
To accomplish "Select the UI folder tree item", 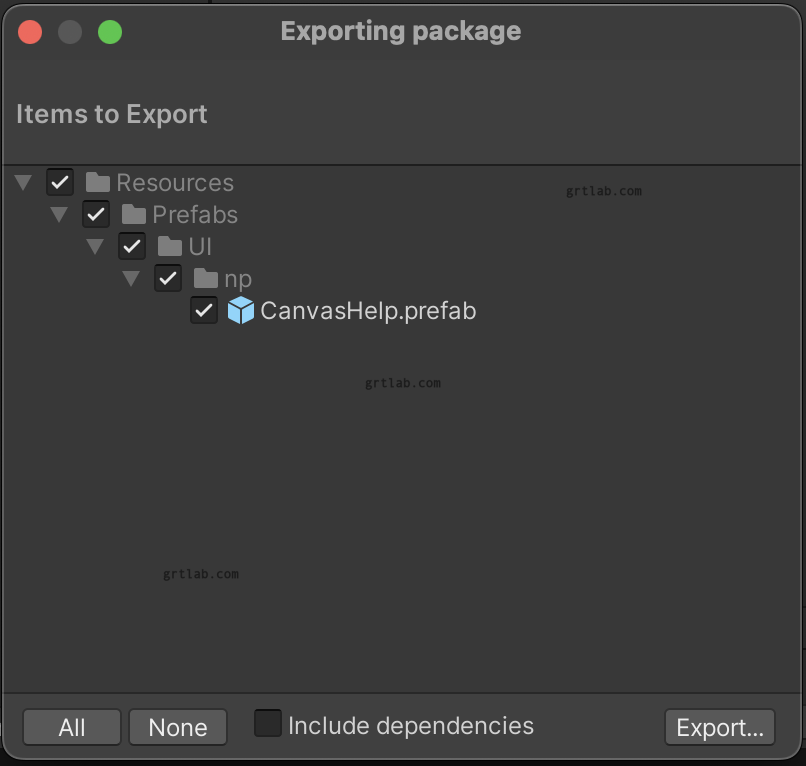I will [200, 246].
